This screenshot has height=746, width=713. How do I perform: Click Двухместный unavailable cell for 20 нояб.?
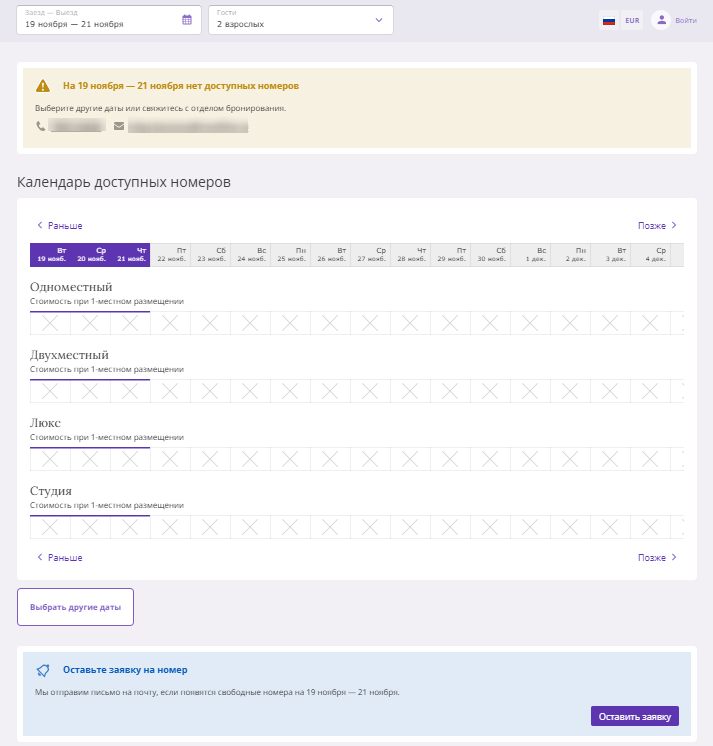(x=90, y=391)
